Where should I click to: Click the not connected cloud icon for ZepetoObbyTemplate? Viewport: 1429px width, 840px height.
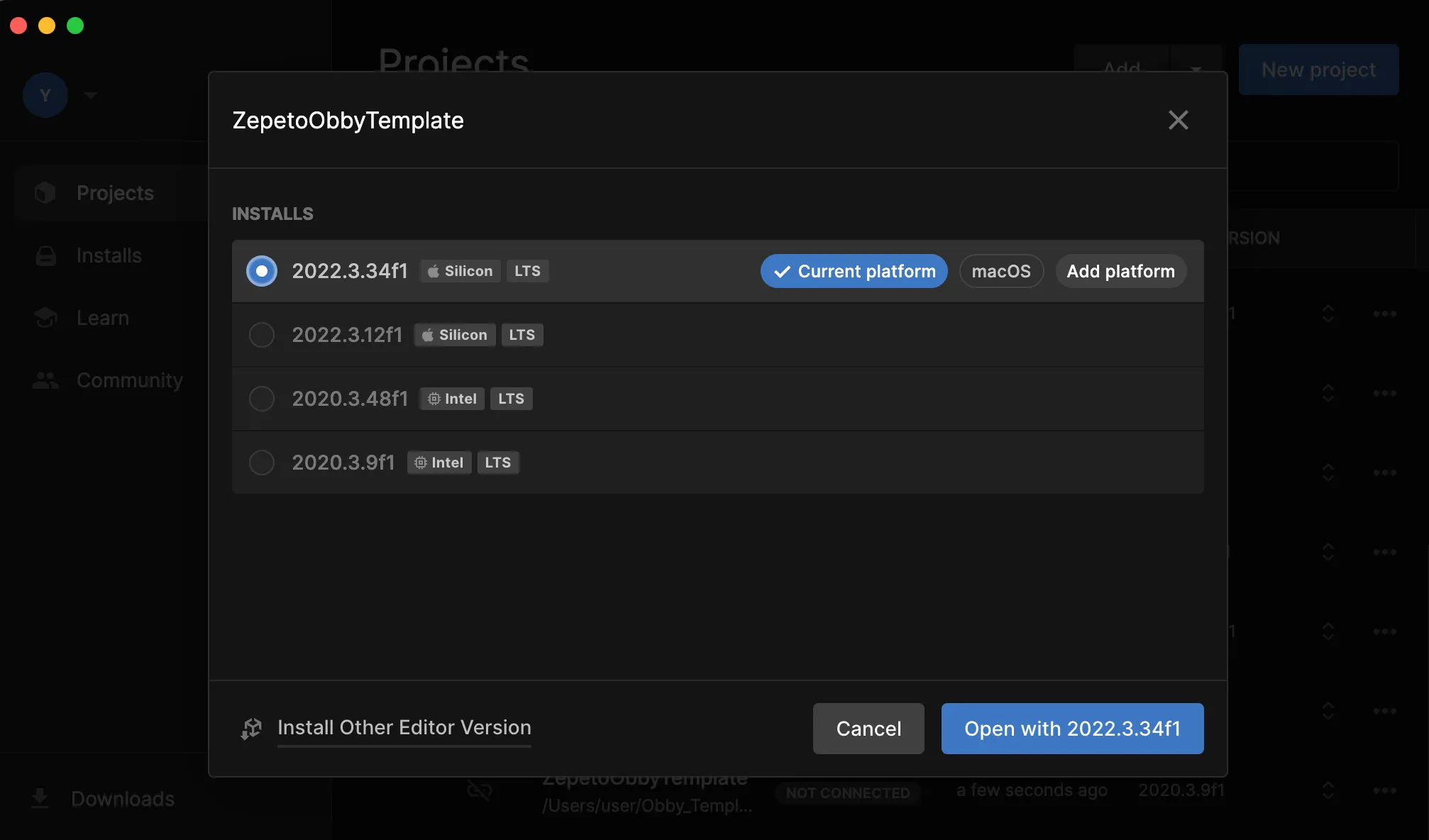point(480,790)
